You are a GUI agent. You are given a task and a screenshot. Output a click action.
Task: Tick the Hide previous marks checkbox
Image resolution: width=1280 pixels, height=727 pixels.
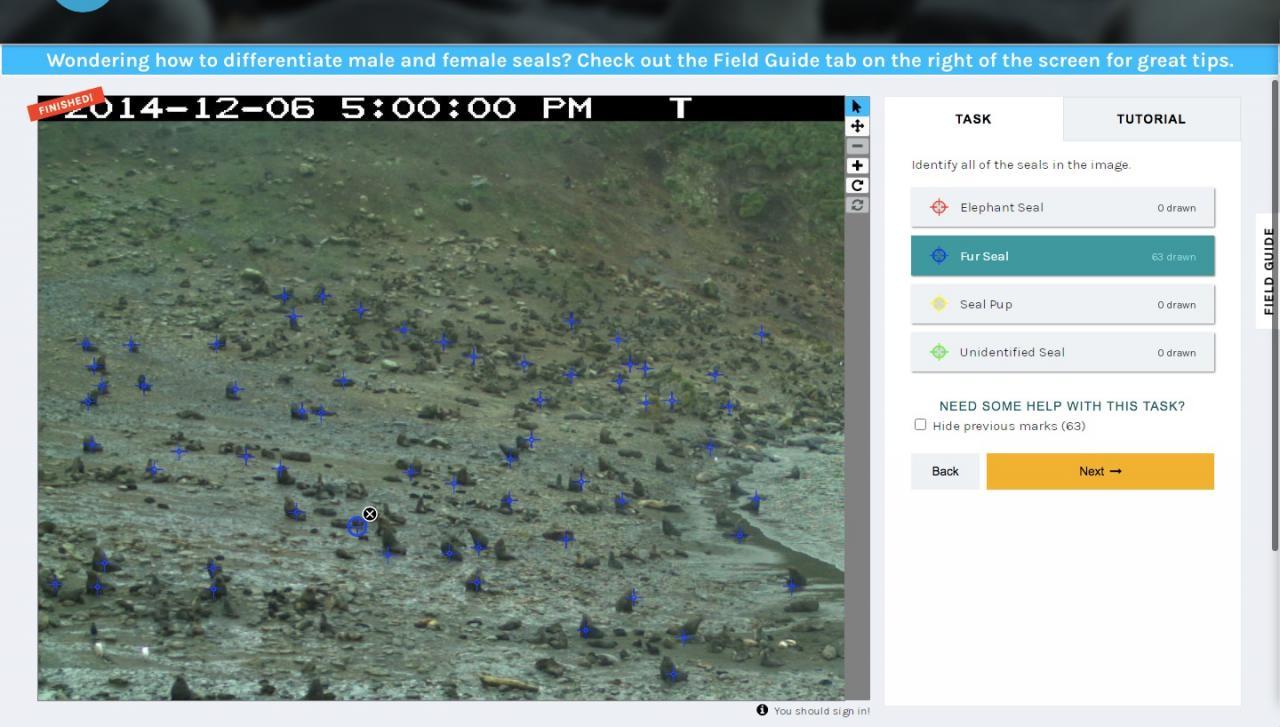[x=920, y=425]
